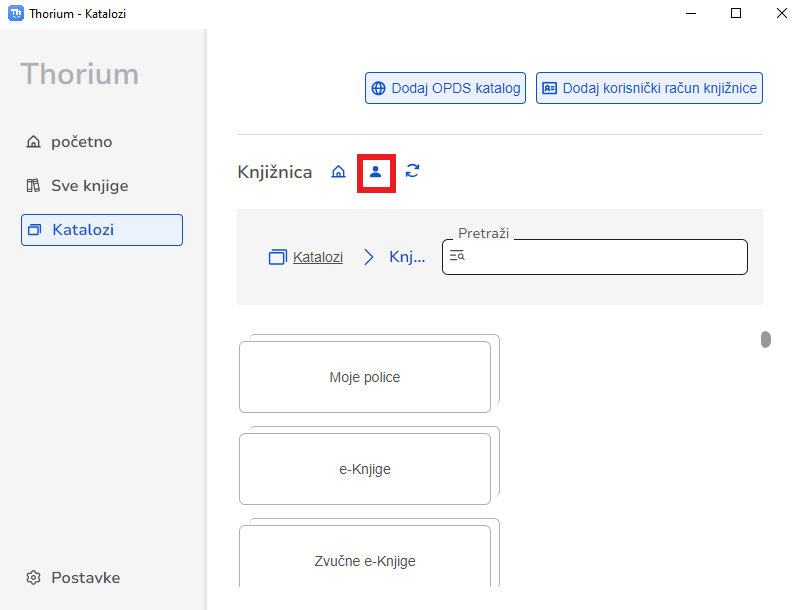Follow the Katalozi breadcrumb link
This screenshot has width=802, height=610.
pyautogui.click(x=317, y=257)
